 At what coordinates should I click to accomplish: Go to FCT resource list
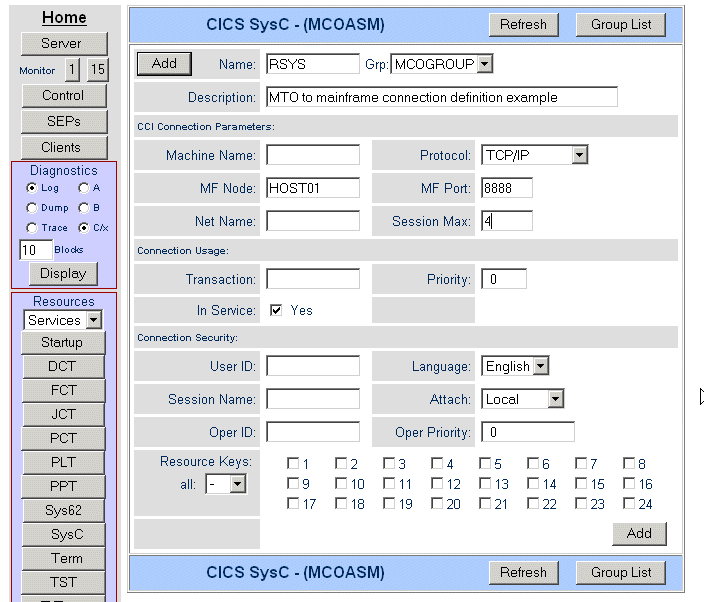click(63, 390)
